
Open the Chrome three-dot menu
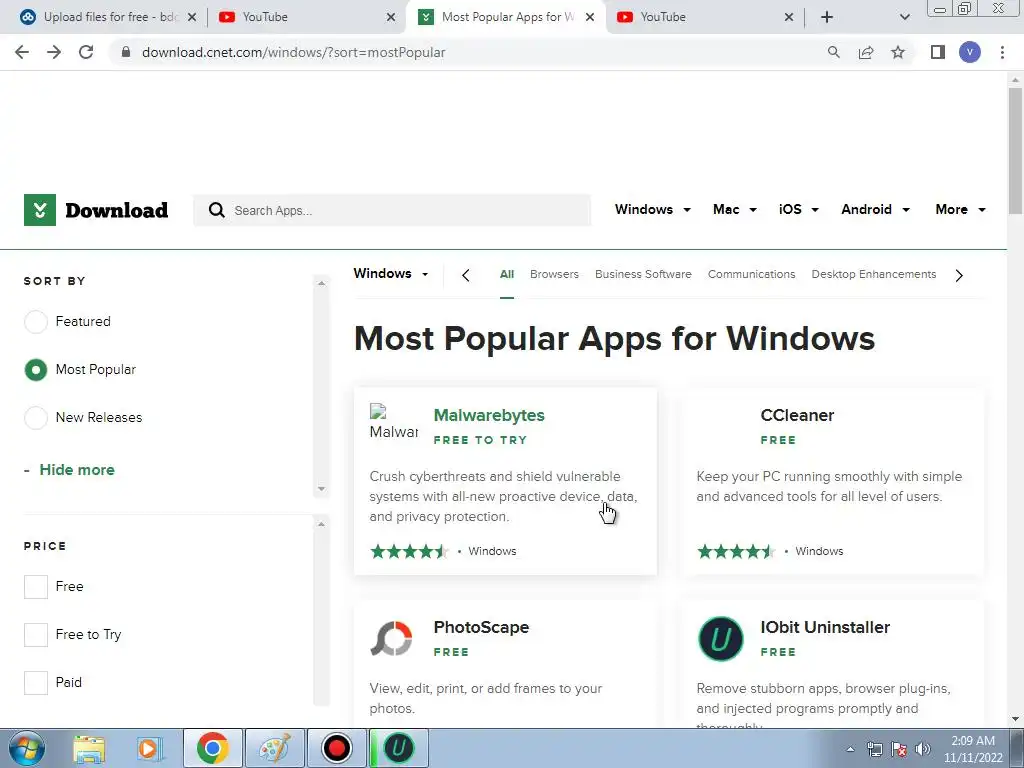coord(1002,52)
